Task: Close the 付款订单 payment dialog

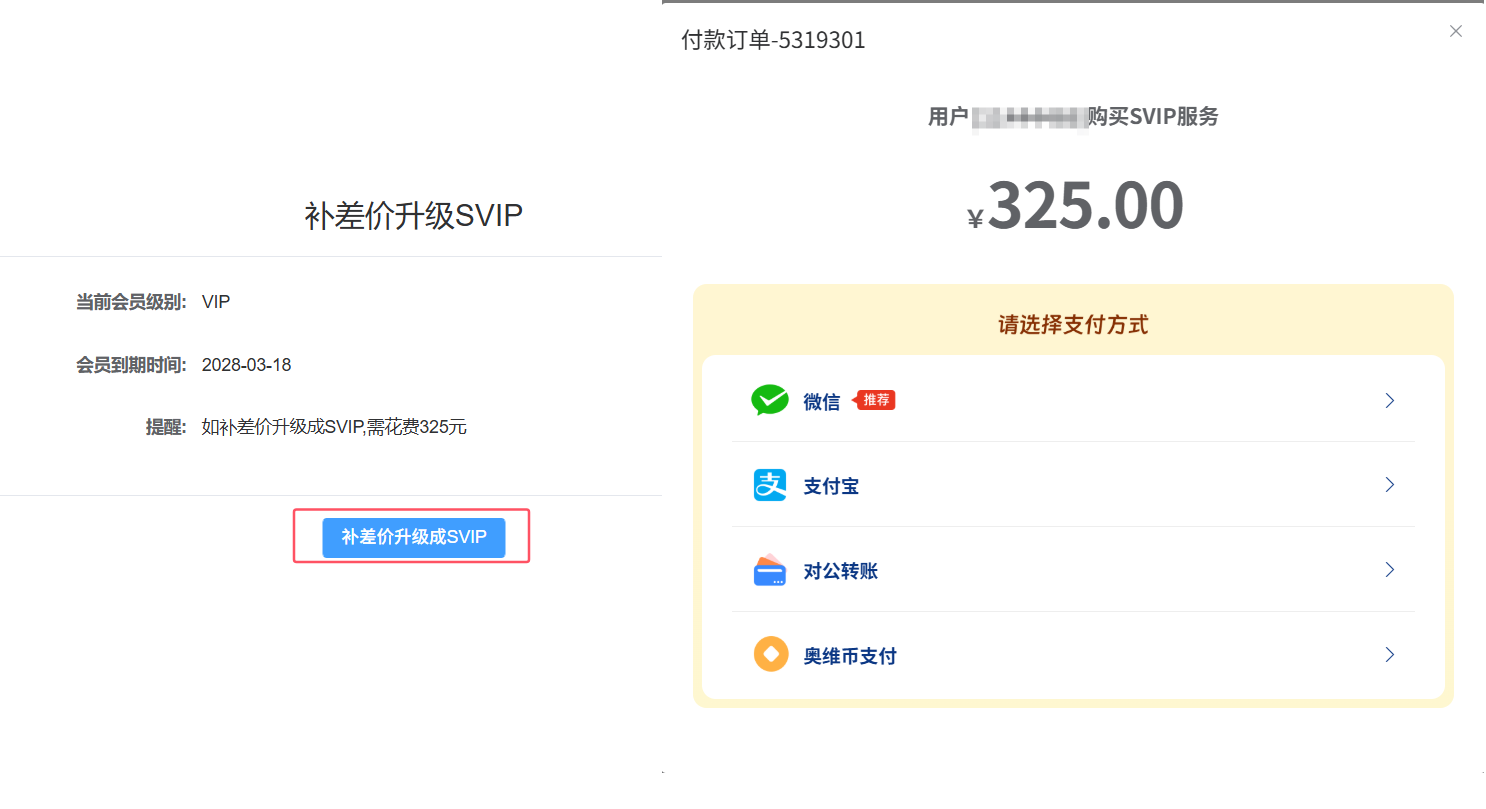Action: [x=1455, y=31]
